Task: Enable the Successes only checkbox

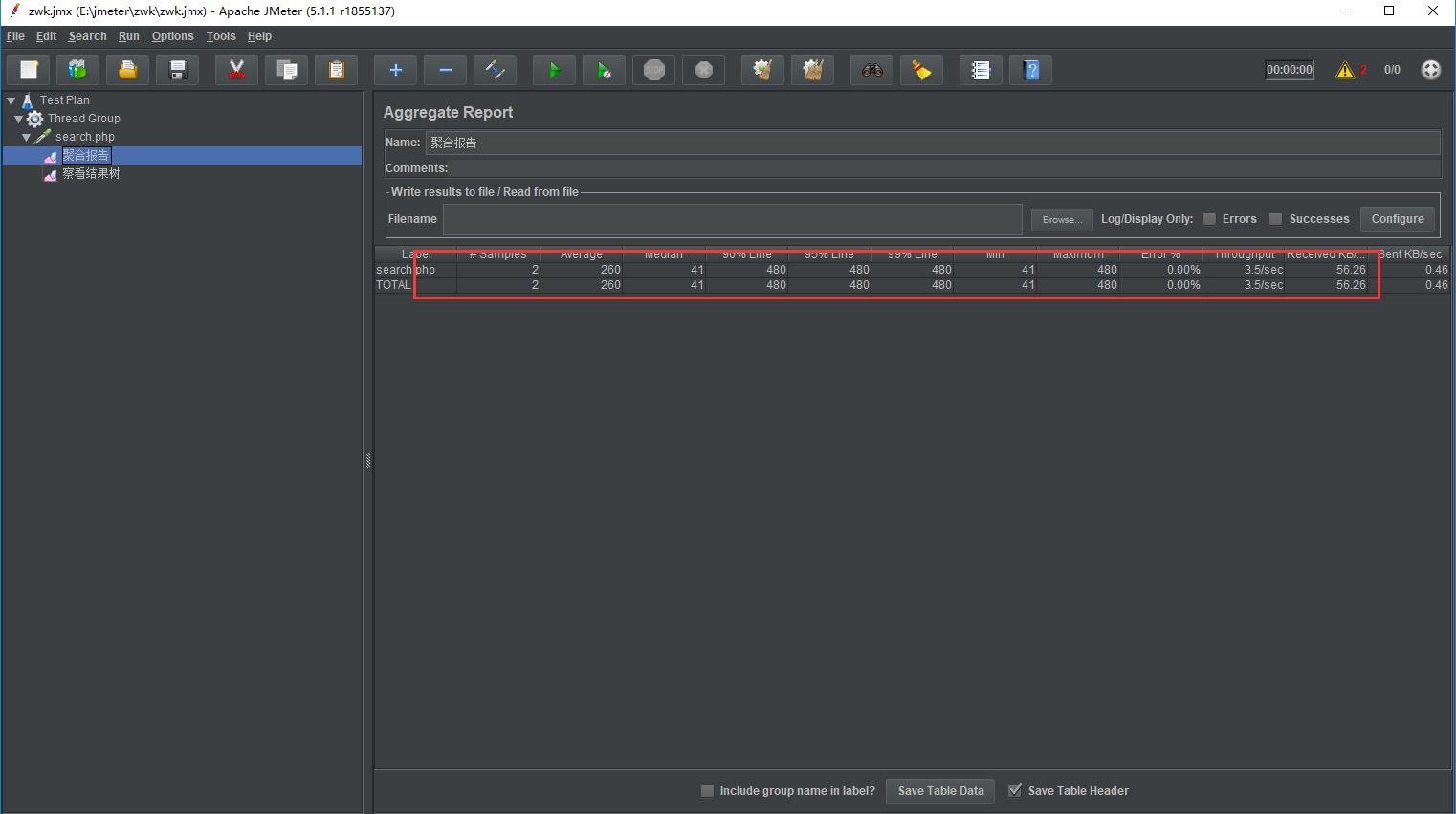Action: tap(1275, 219)
